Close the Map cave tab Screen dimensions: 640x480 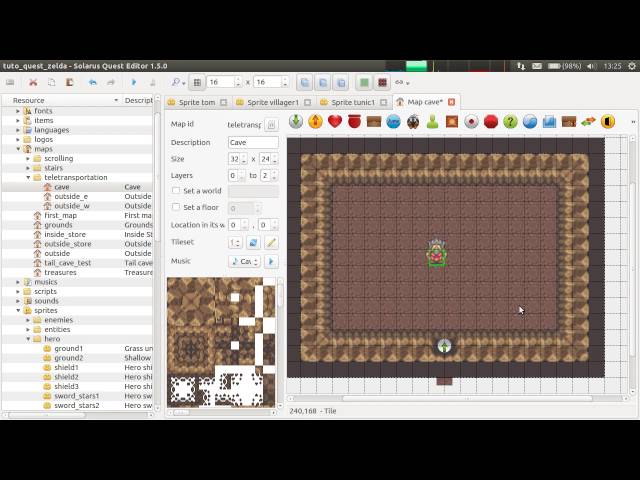pyautogui.click(x=451, y=102)
